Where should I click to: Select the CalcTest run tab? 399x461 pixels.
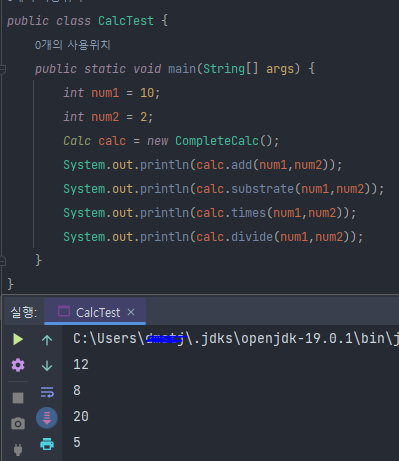pos(95,312)
